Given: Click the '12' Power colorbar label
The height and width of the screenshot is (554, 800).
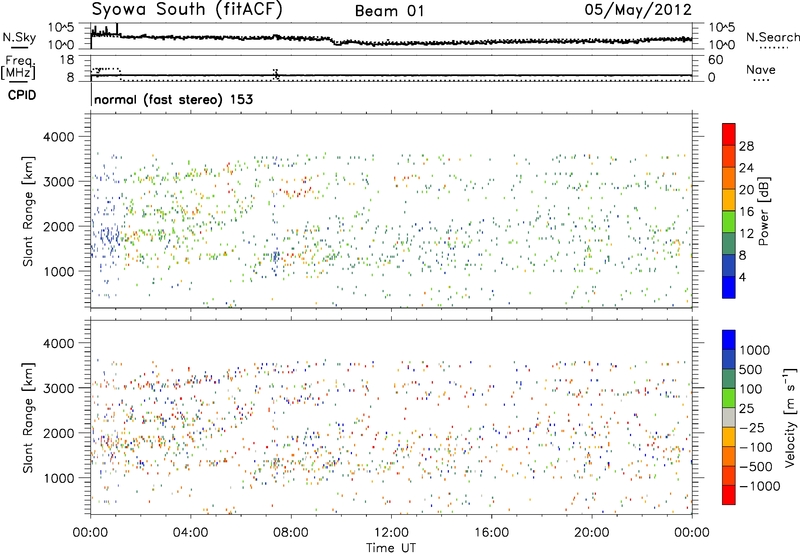Looking at the screenshot, I should (x=746, y=233).
